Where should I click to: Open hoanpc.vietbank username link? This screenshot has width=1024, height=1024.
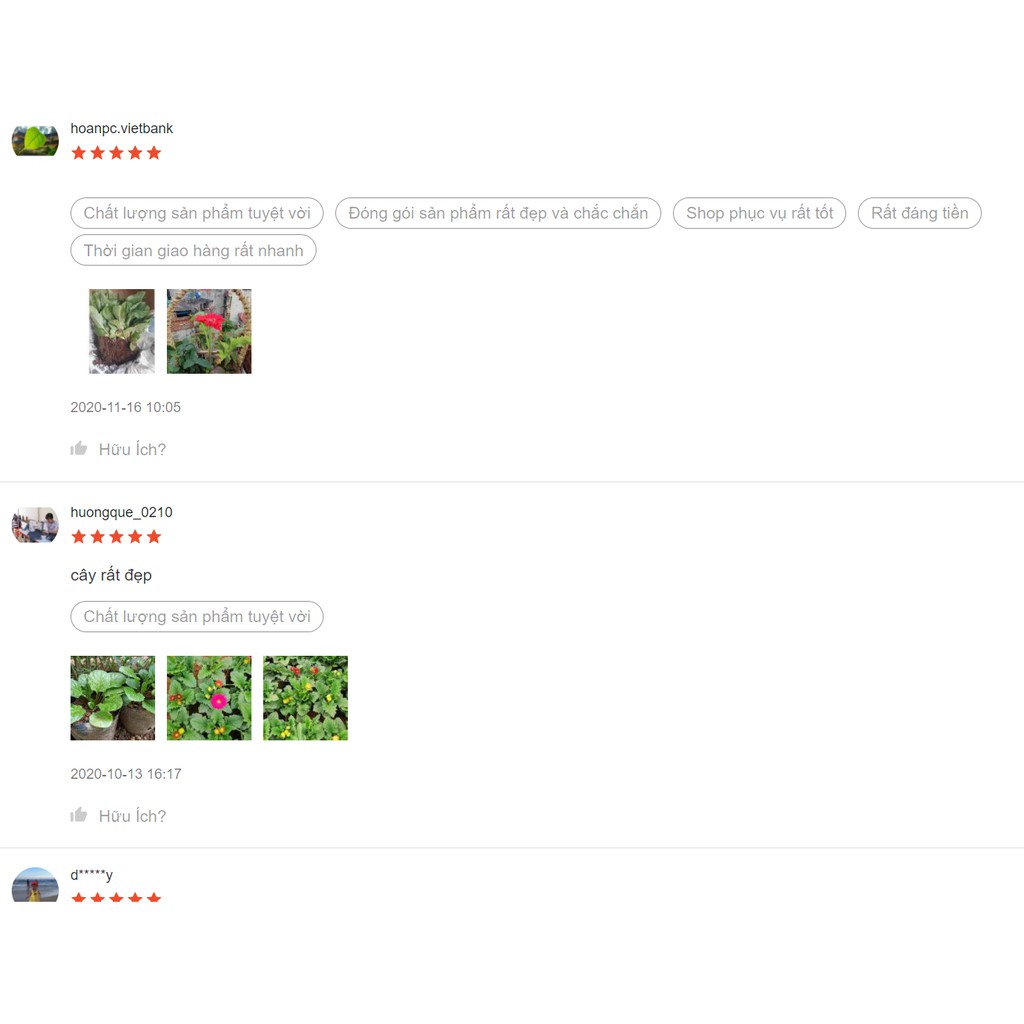[121, 128]
